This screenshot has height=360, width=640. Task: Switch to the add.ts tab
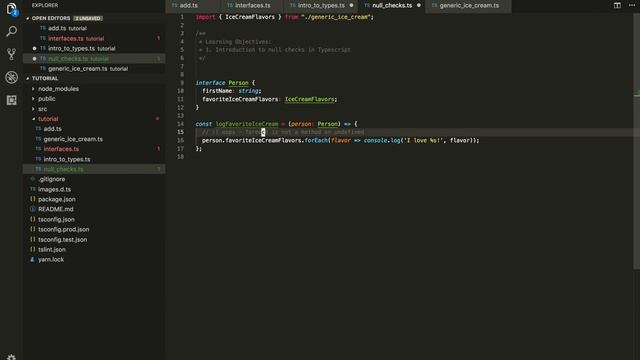click(x=193, y=6)
